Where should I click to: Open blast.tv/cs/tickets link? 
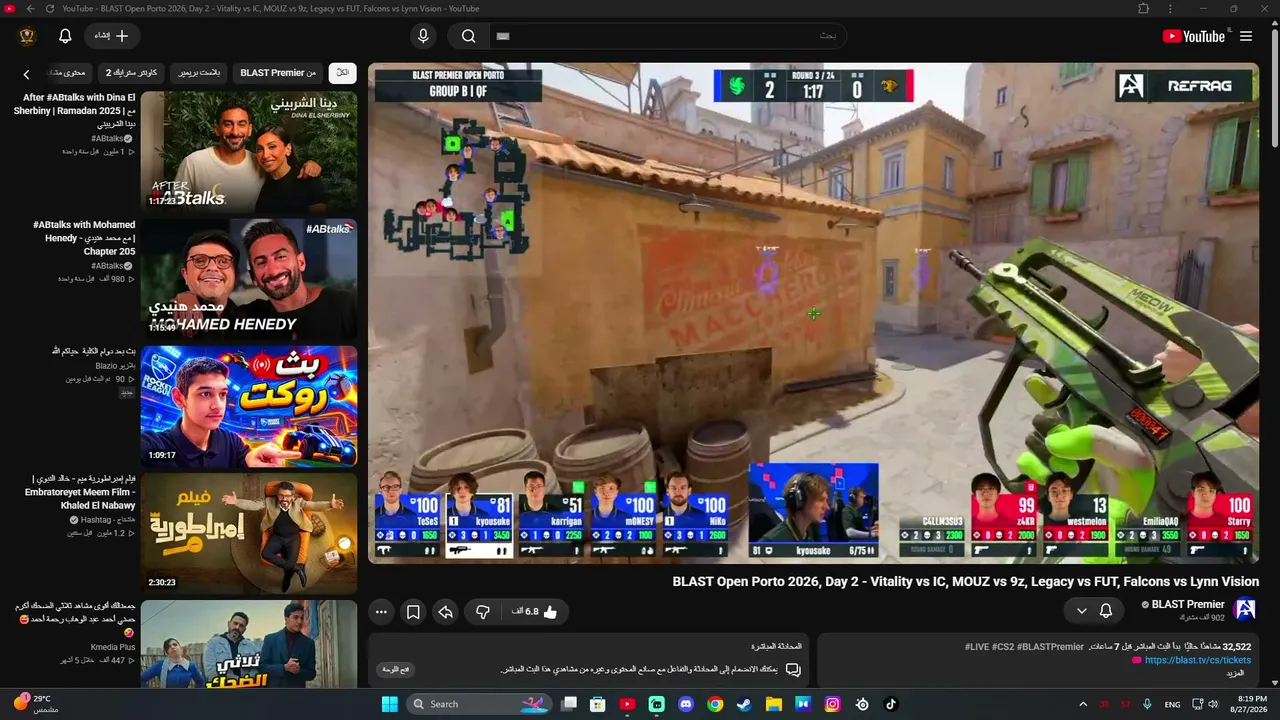1198,660
